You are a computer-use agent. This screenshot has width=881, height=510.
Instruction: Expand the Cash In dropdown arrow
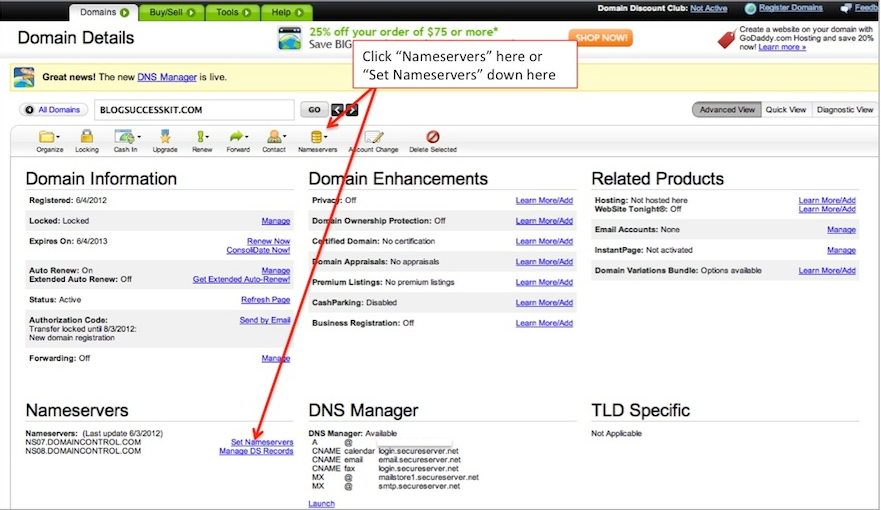(x=139, y=137)
